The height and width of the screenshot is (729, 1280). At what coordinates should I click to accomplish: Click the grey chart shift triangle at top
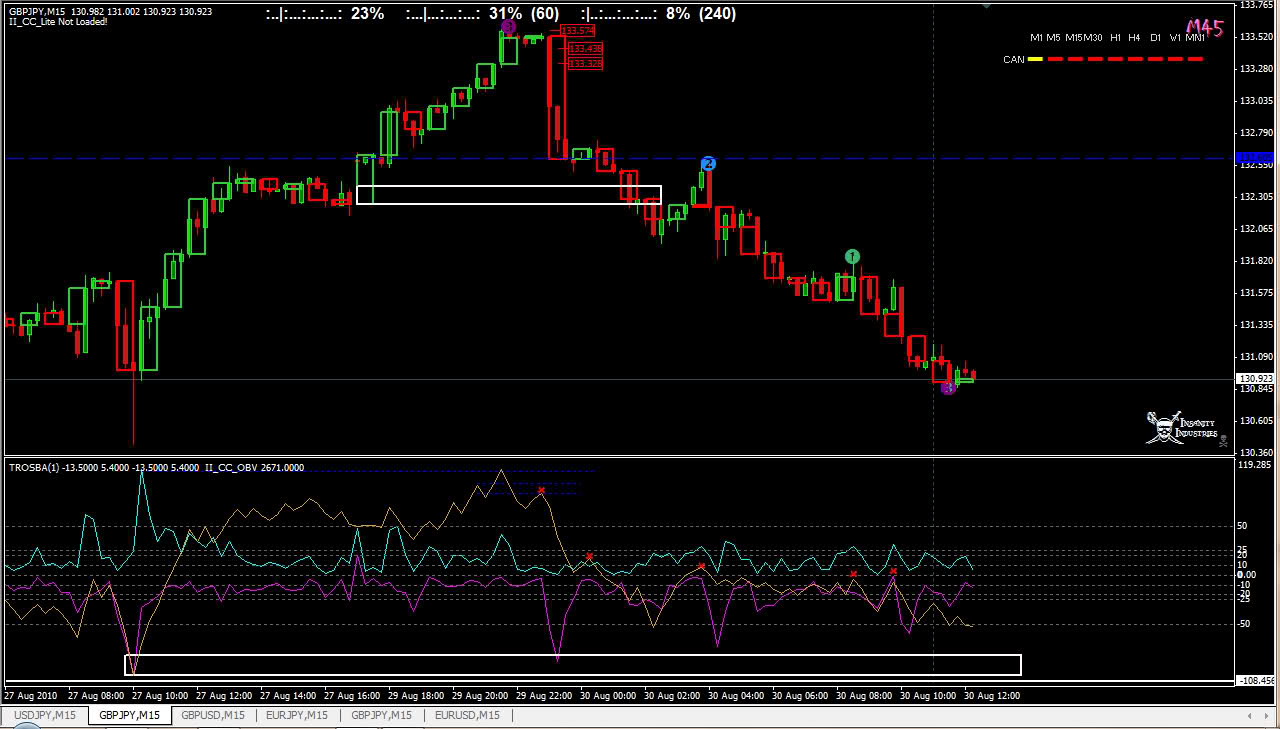[987, 5]
